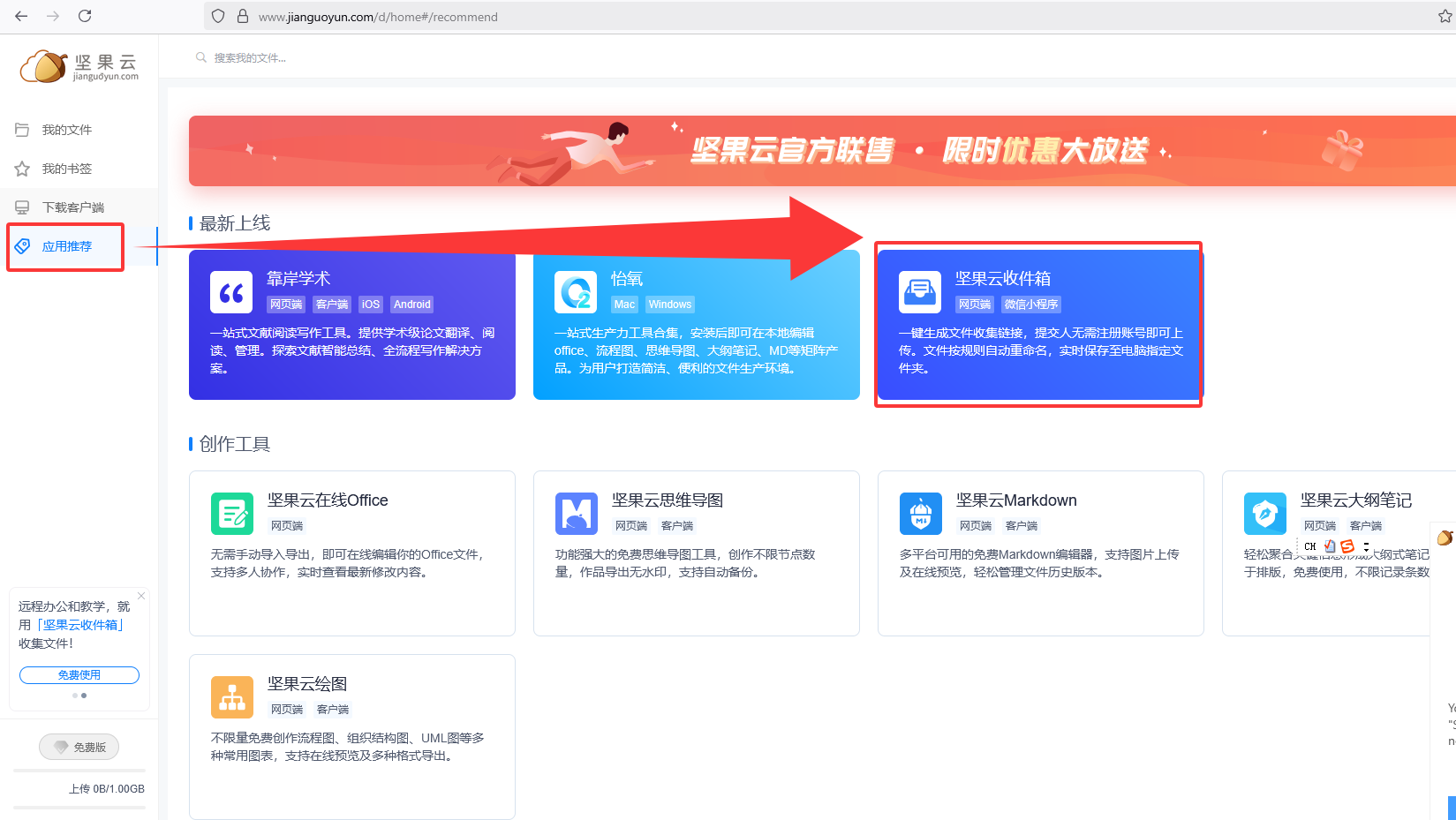The height and width of the screenshot is (820, 1456).
Task: Click the 上传 0B/1.00GB storage text
Action: [107, 789]
